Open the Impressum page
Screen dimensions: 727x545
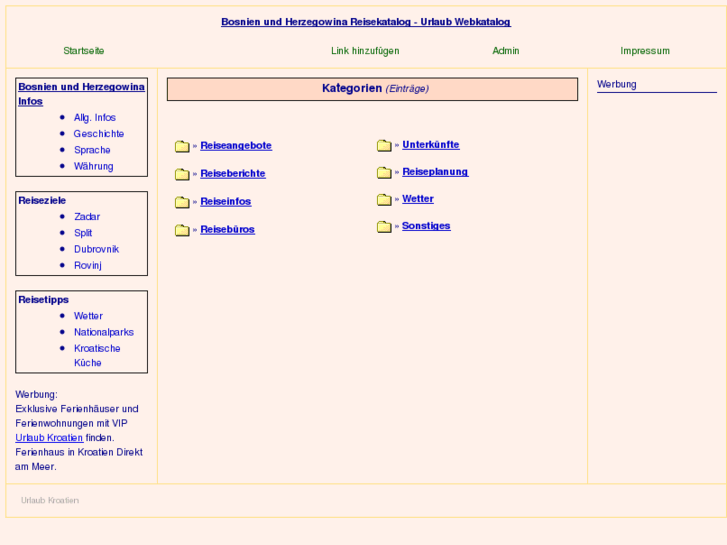[645, 51]
